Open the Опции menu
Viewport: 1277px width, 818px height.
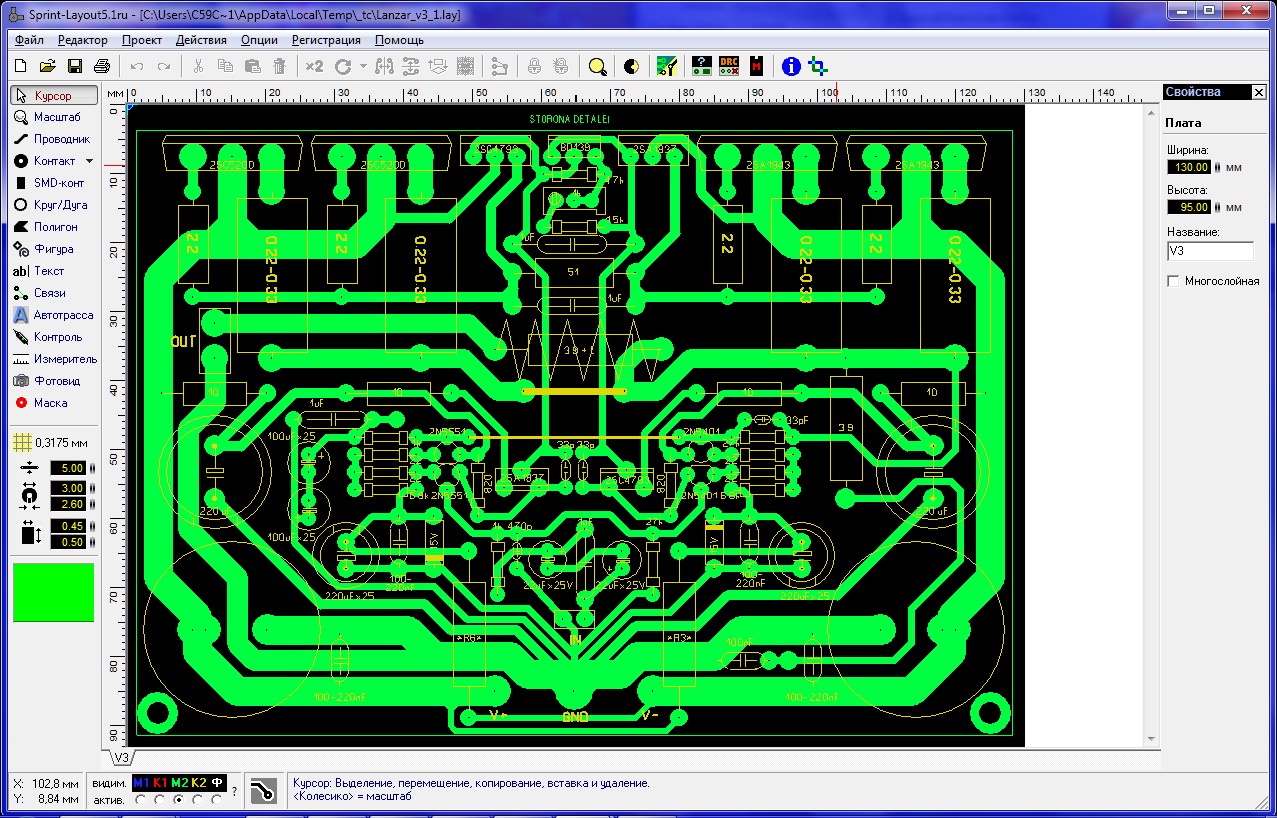[x=259, y=40]
